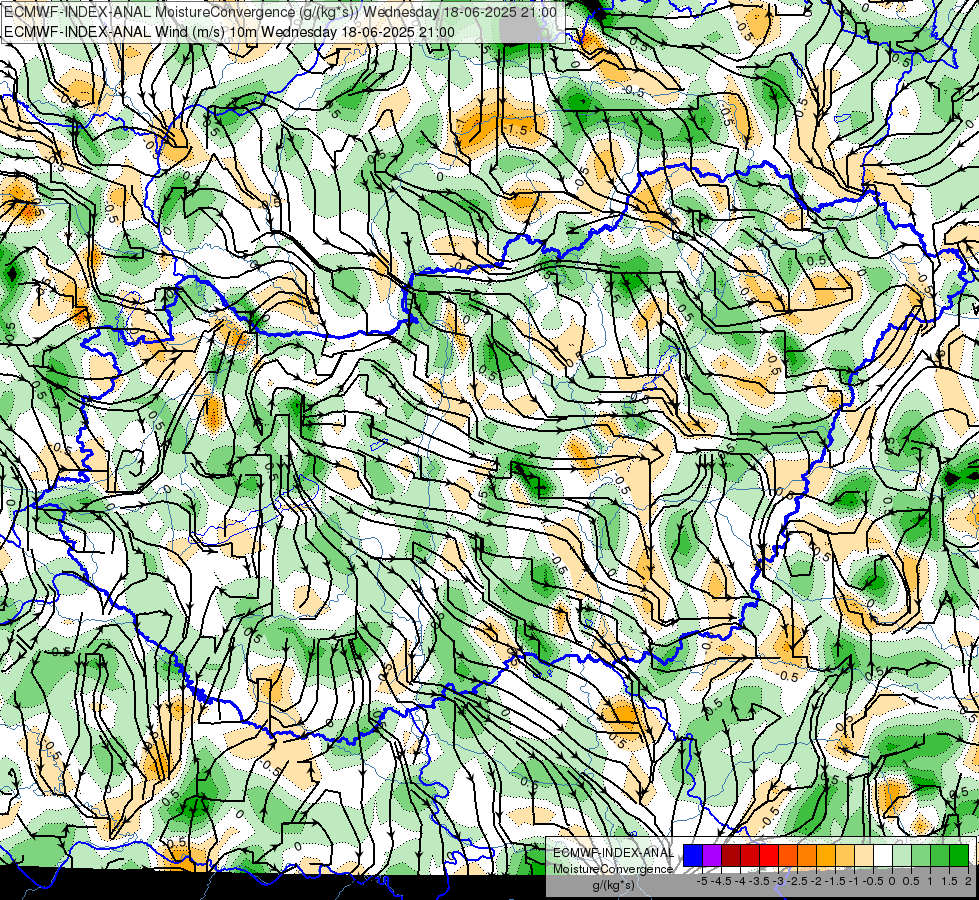Image resolution: width=979 pixels, height=900 pixels.
Task: Click the legend tick label 0
Action: point(892,881)
